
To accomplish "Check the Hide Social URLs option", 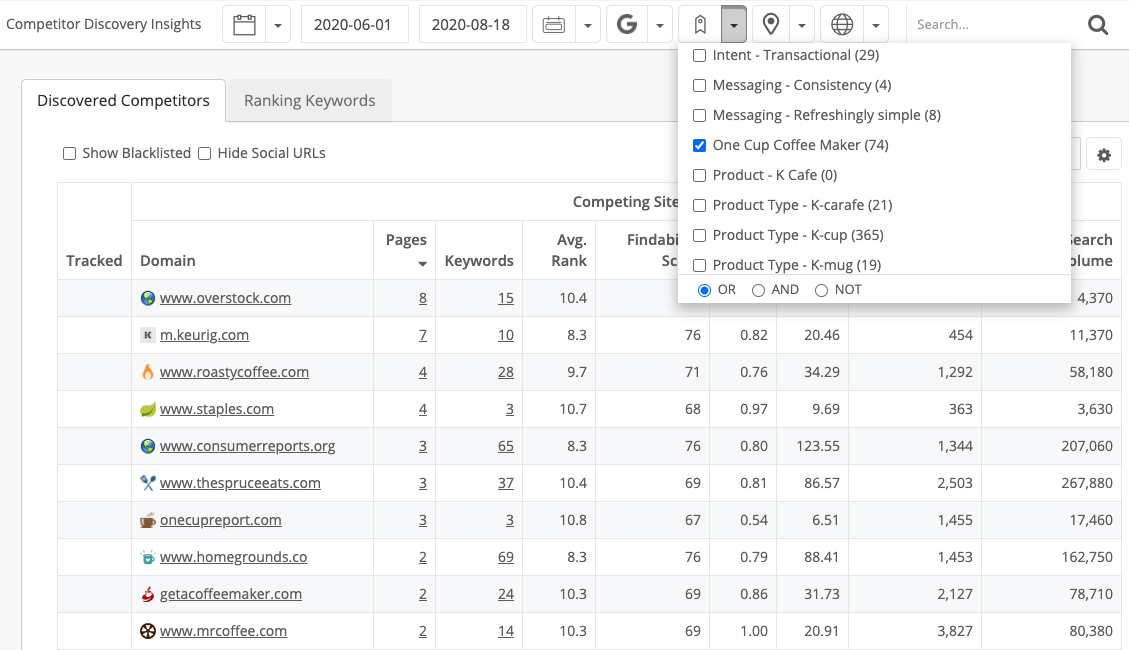I will pos(204,154).
